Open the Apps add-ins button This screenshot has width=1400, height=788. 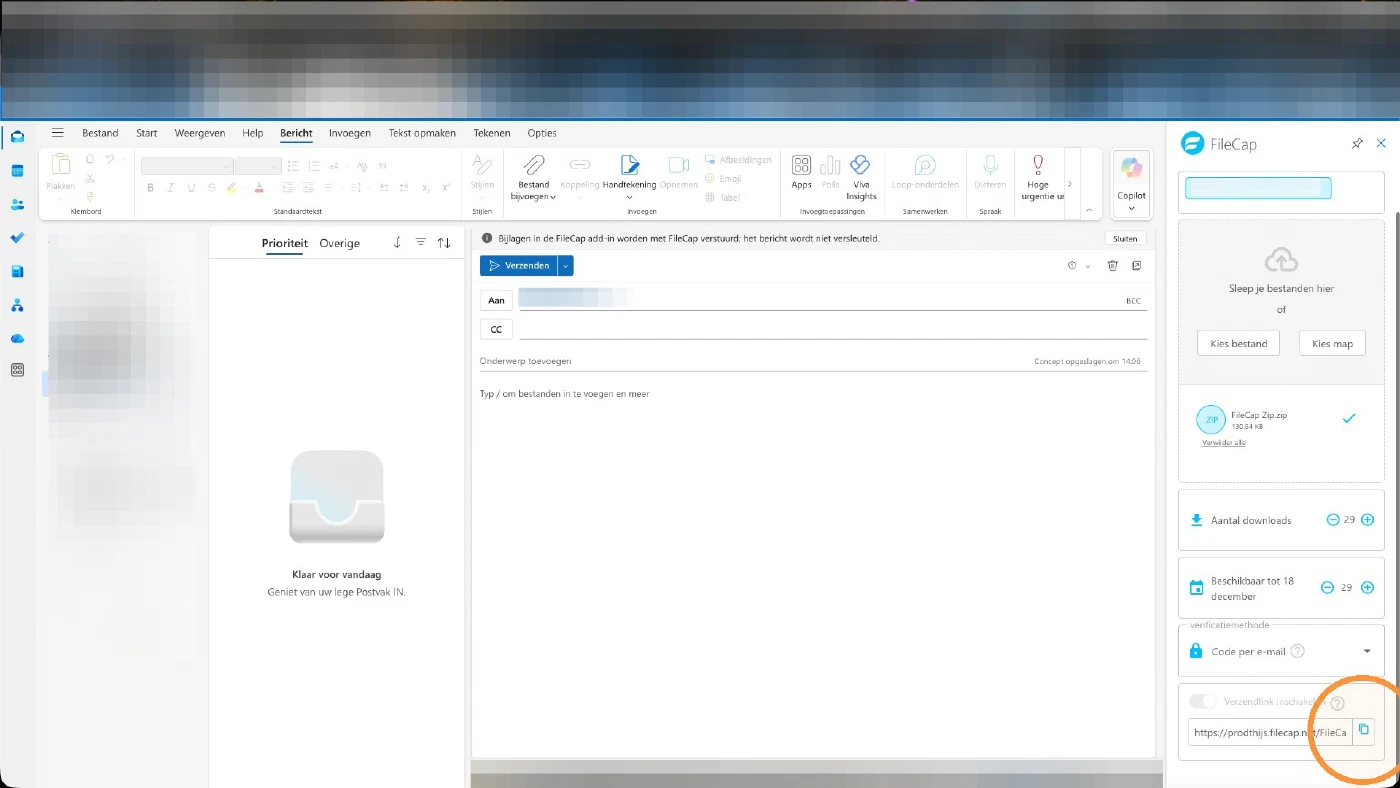pos(801,172)
